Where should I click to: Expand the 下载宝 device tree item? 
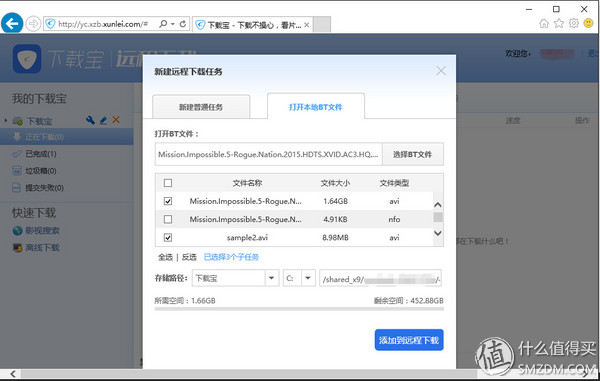pos(5,121)
